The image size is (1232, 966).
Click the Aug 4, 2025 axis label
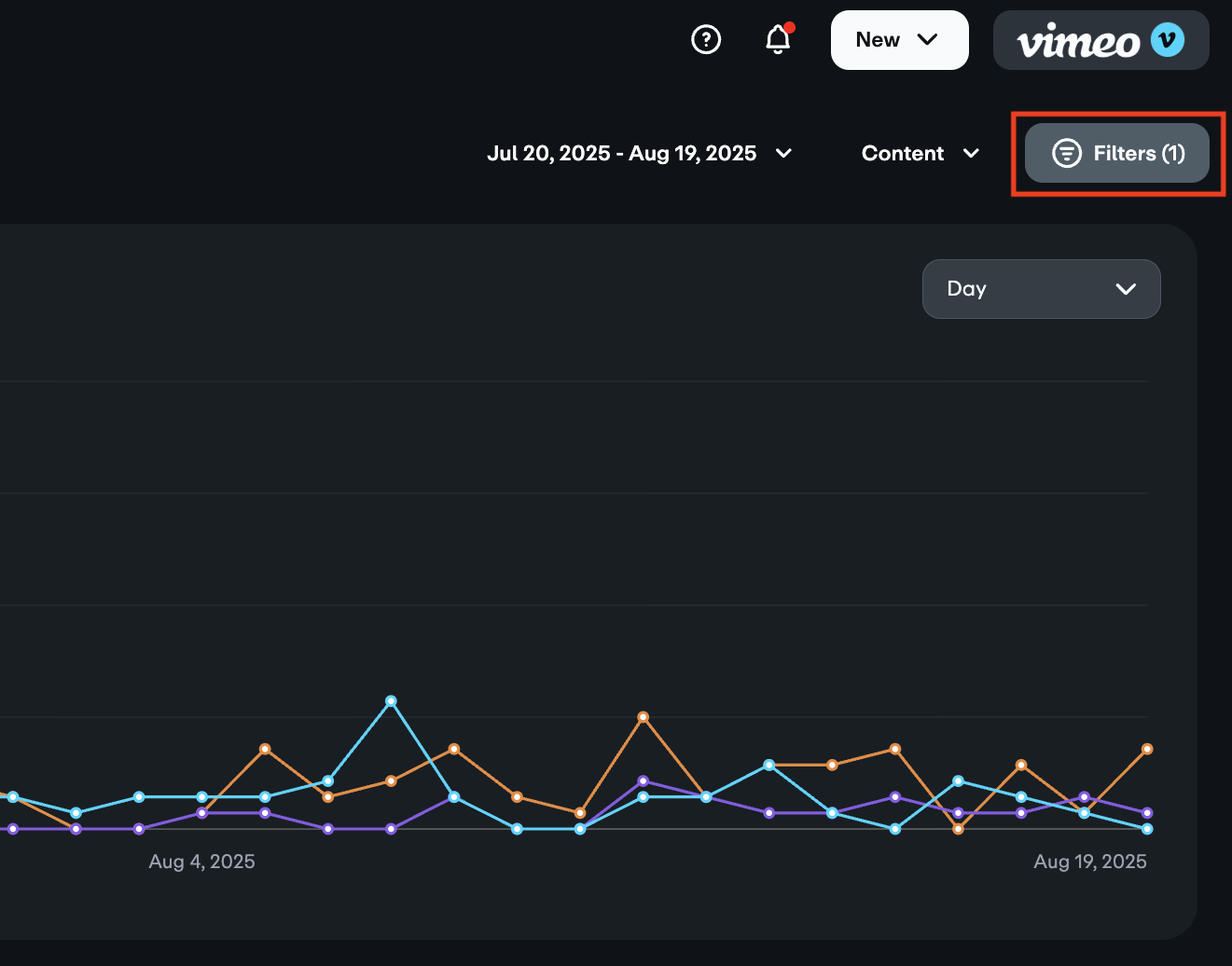pos(201,862)
